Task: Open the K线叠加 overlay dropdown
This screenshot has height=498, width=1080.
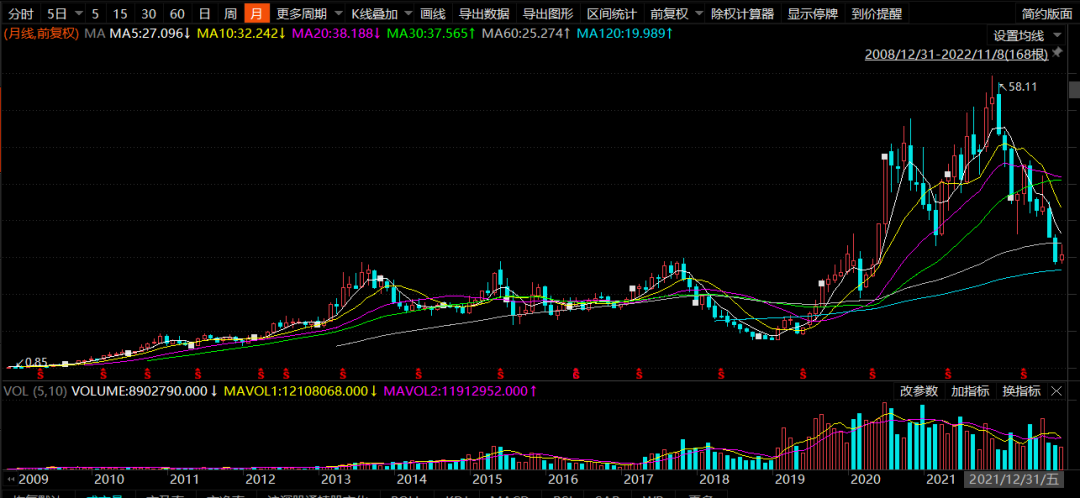Action: 373,14
